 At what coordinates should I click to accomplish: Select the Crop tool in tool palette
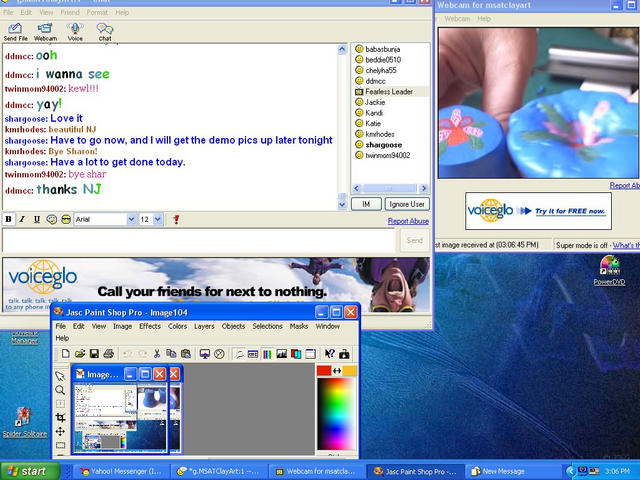coord(60,417)
